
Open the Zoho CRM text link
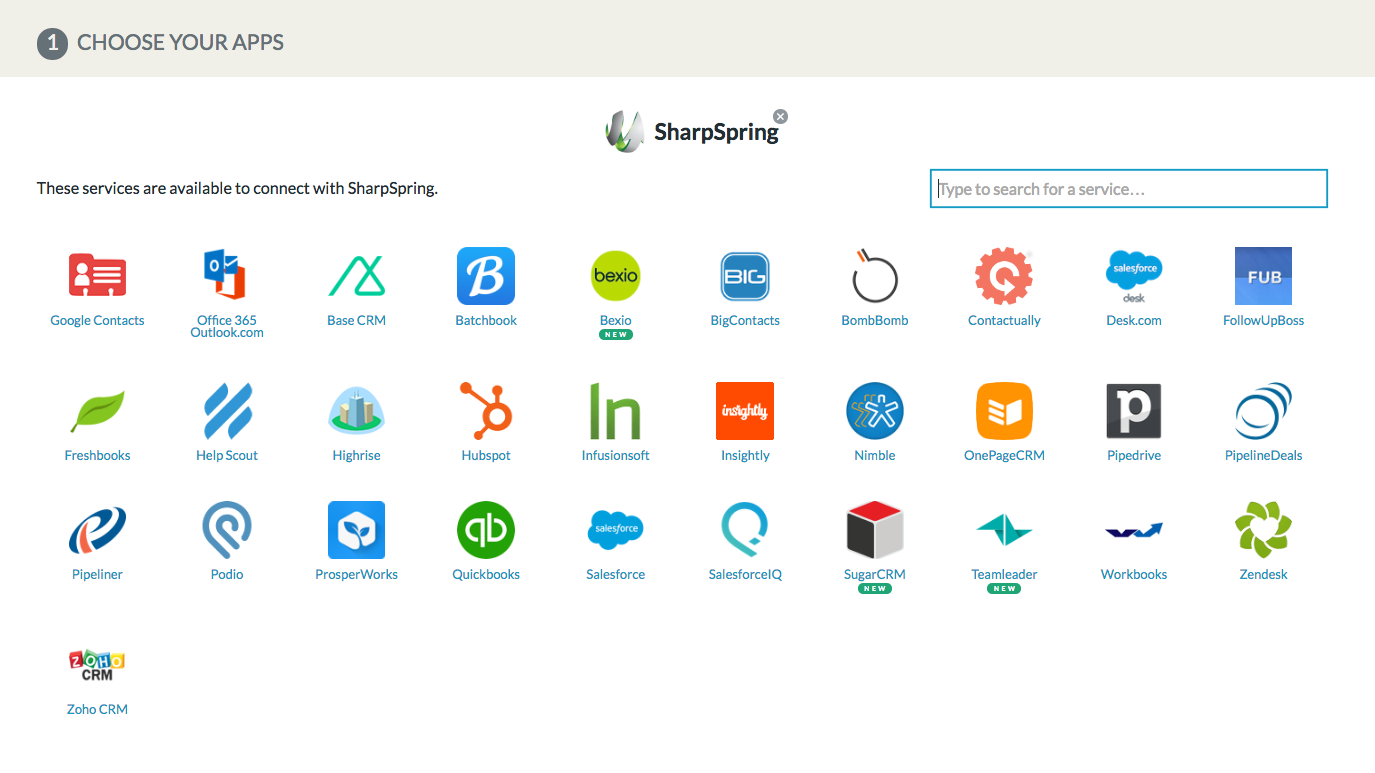pos(97,710)
